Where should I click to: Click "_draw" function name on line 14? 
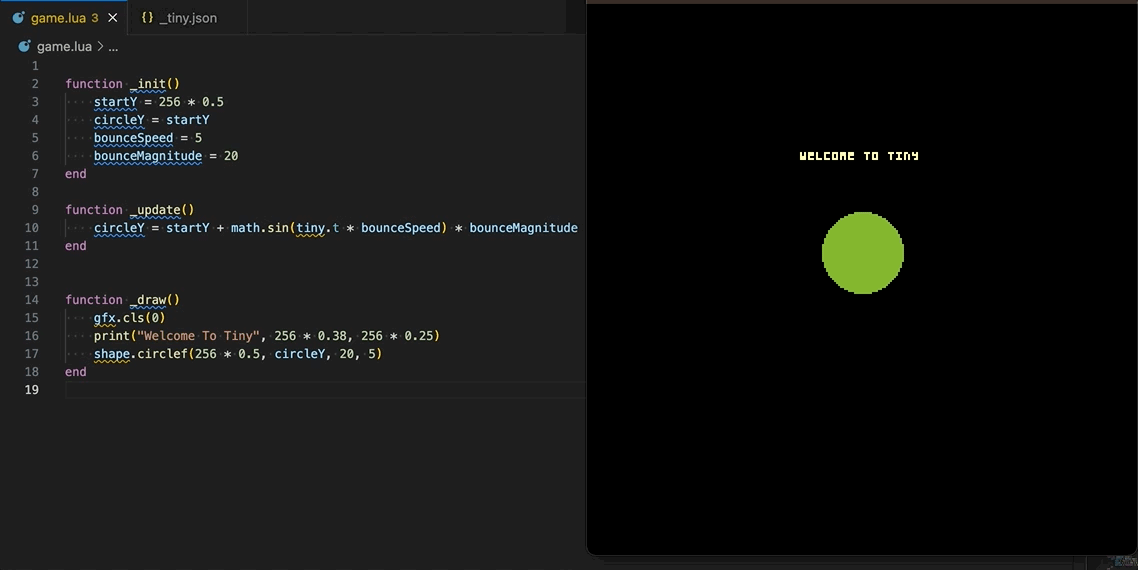coord(148,299)
